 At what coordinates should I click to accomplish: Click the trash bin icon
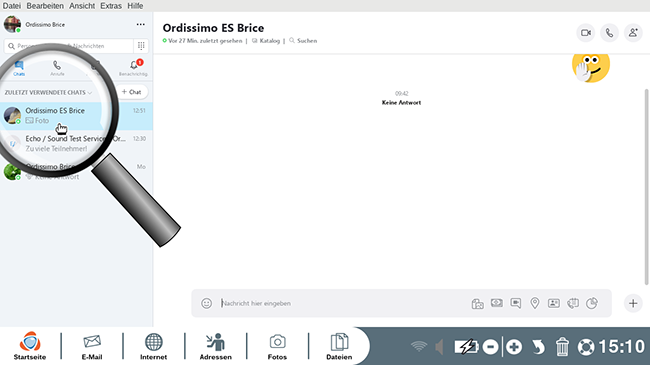pos(562,347)
